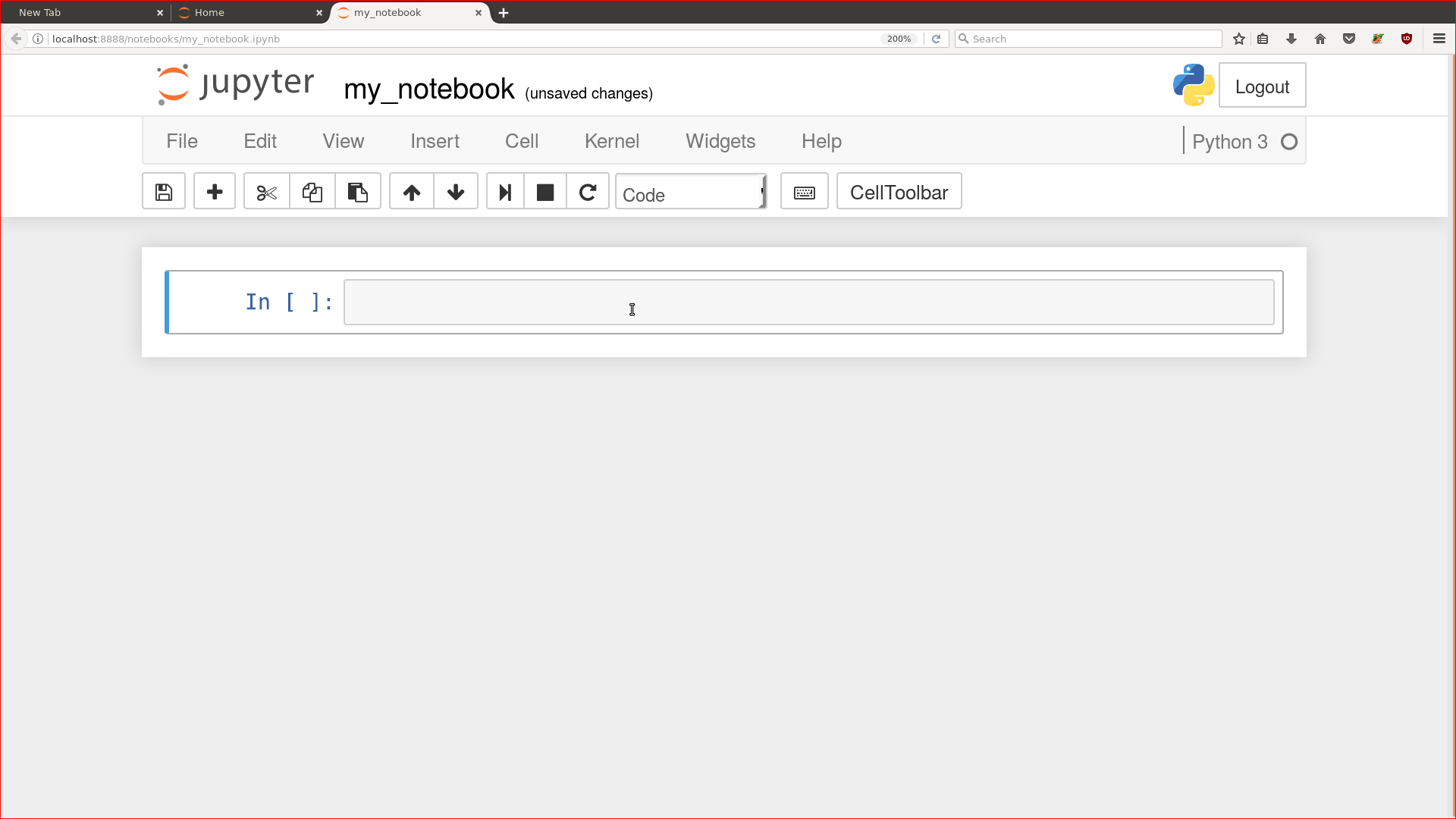This screenshot has width=1456, height=819.
Task: Rename notebook via my_notebook title
Action: click(429, 89)
